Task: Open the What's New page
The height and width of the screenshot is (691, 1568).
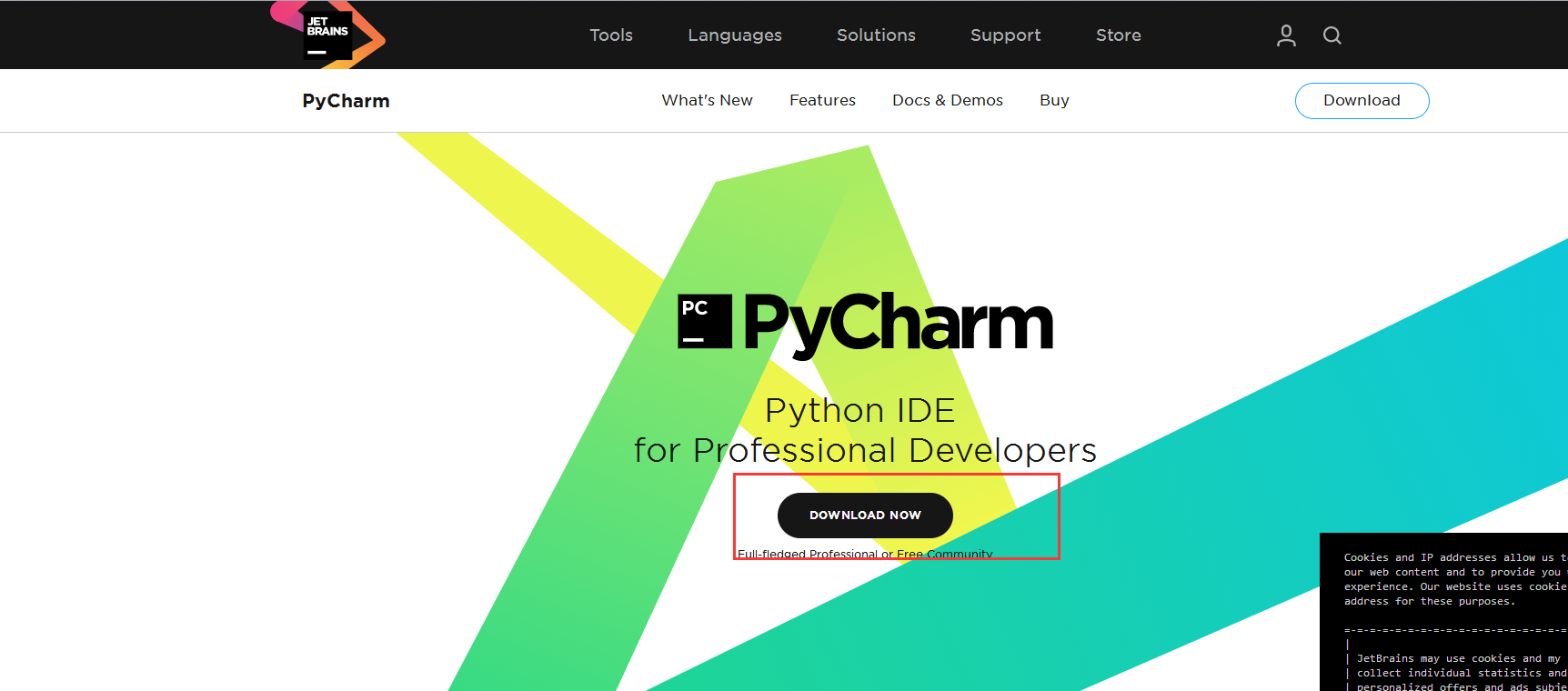Action: click(707, 100)
